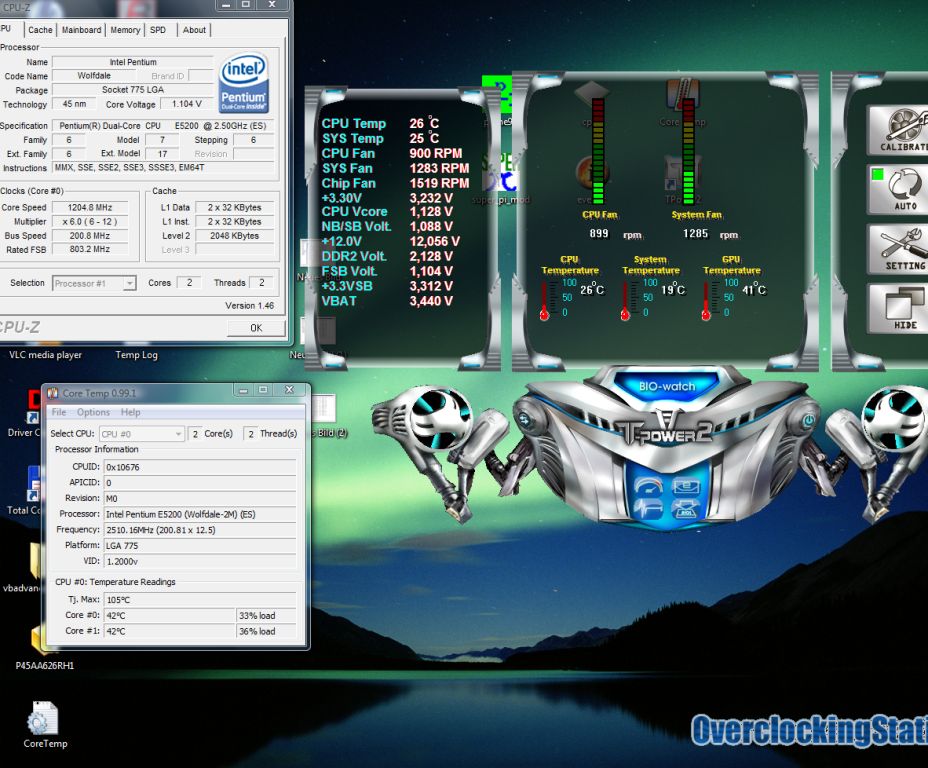Click the CPU Fan speed level bar

coord(598,151)
